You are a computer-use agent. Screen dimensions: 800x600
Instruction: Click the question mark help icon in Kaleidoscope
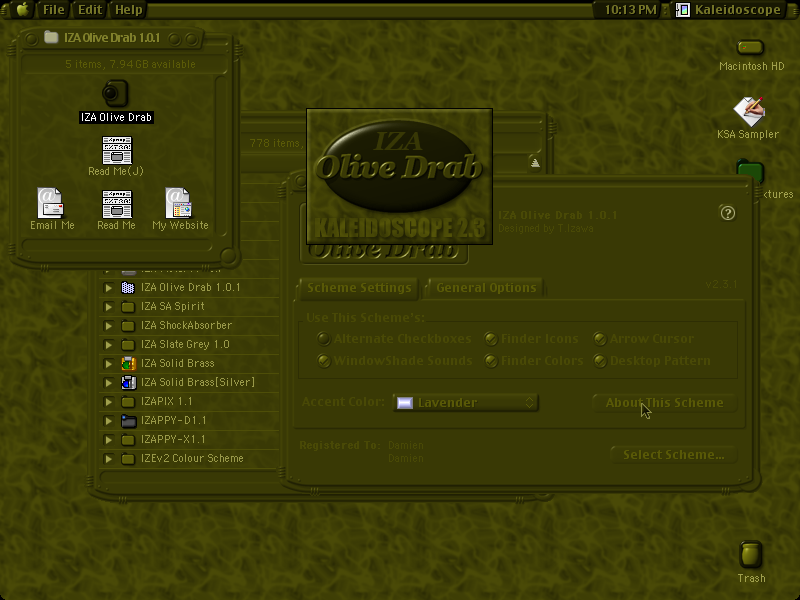(x=728, y=213)
